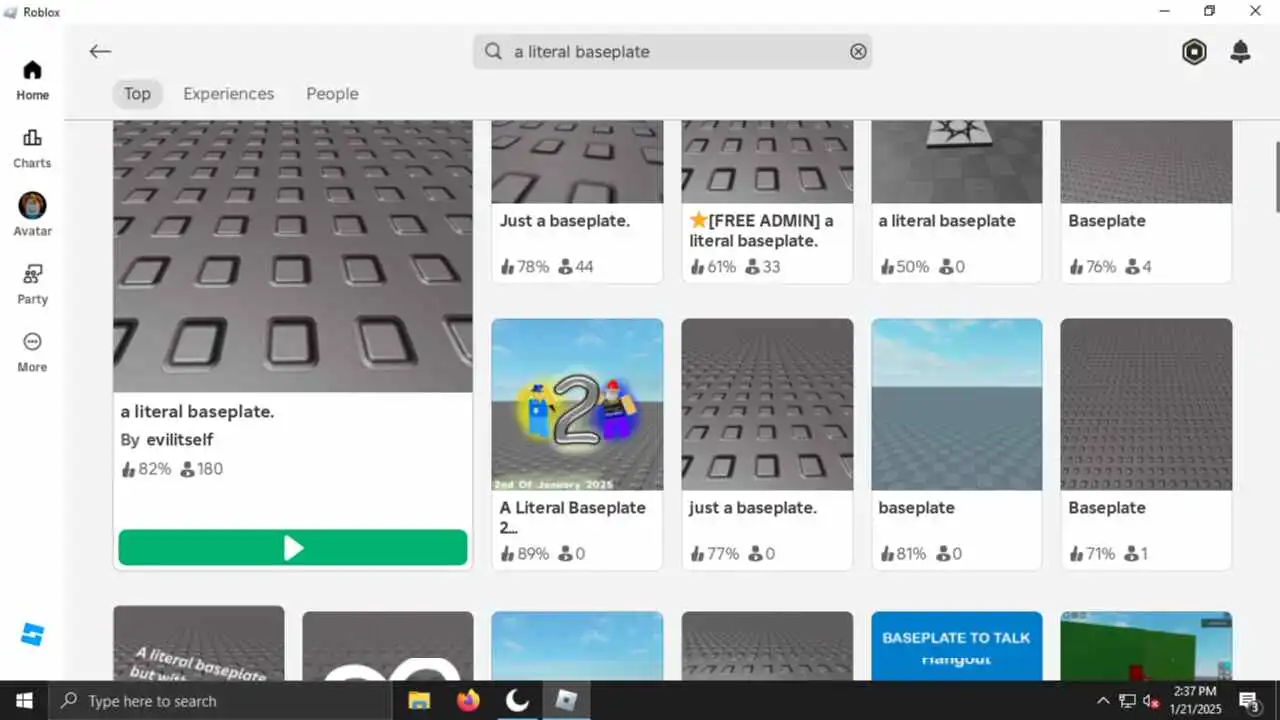Open the crescent moon app in taskbar
The width and height of the screenshot is (1280, 720).
pos(517,701)
